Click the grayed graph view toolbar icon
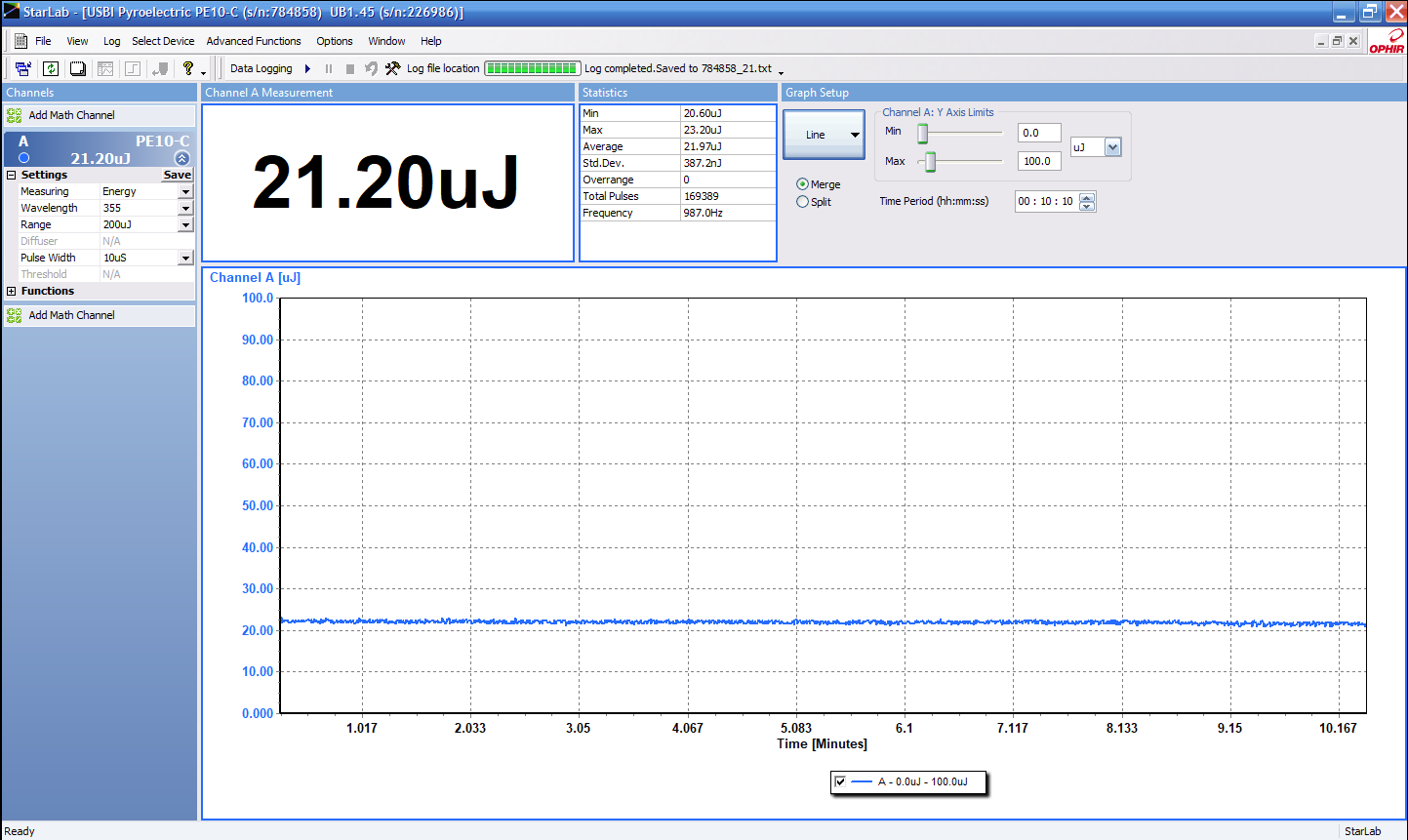The width and height of the screenshot is (1408, 840). tap(105, 68)
